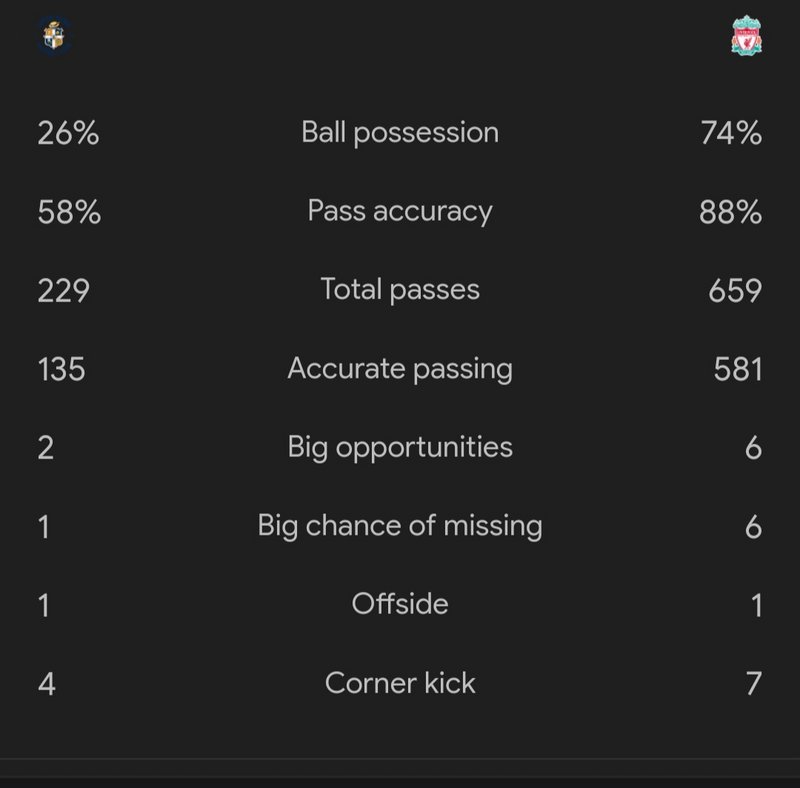
Task: Select the Total passes label
Action: [x=400, y=290]
